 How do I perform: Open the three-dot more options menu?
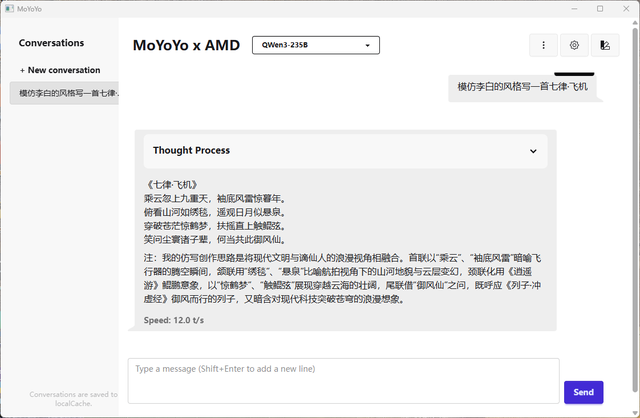tap(543, 45)
